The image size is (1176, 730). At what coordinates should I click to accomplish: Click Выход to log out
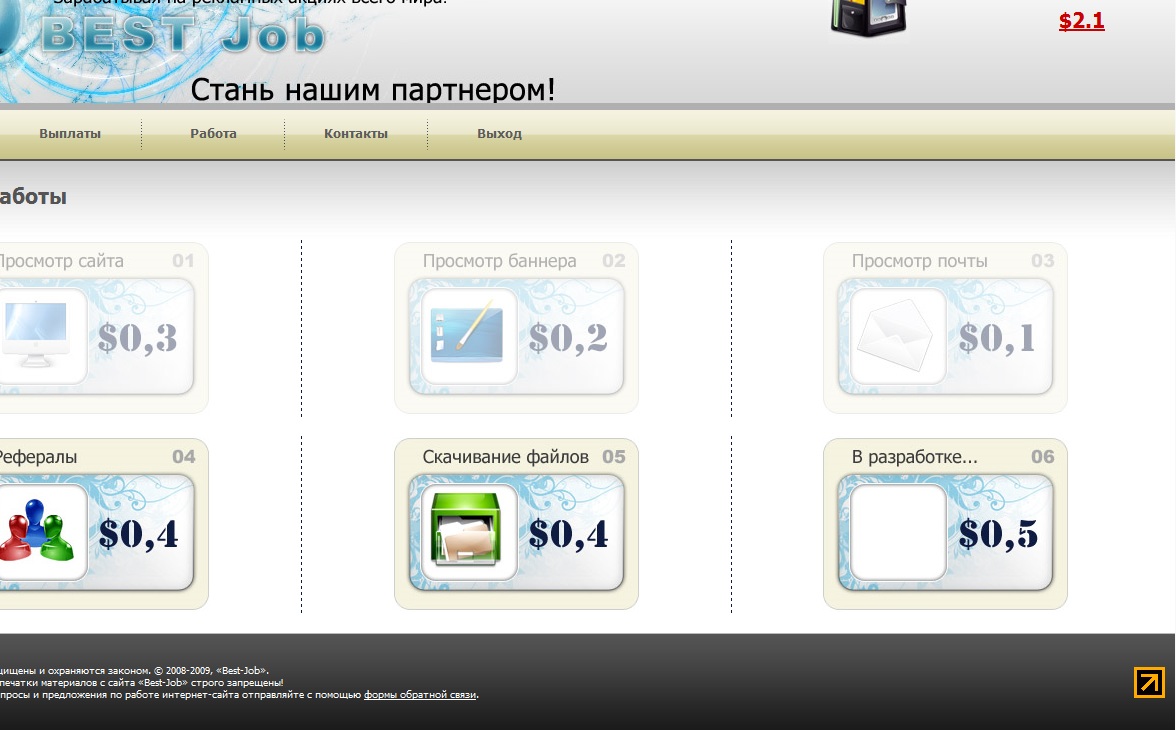coord(500,134)
